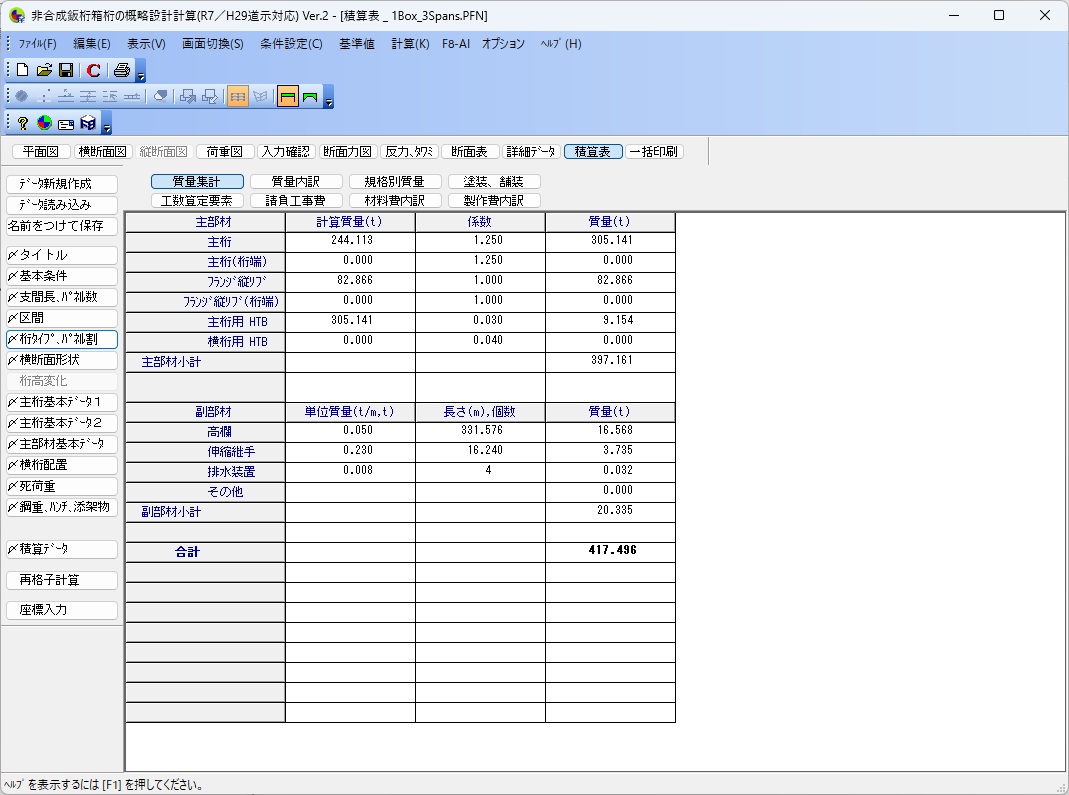Open the 条件設定(C) menu
Screen dimensions: 1069x795
291,44
